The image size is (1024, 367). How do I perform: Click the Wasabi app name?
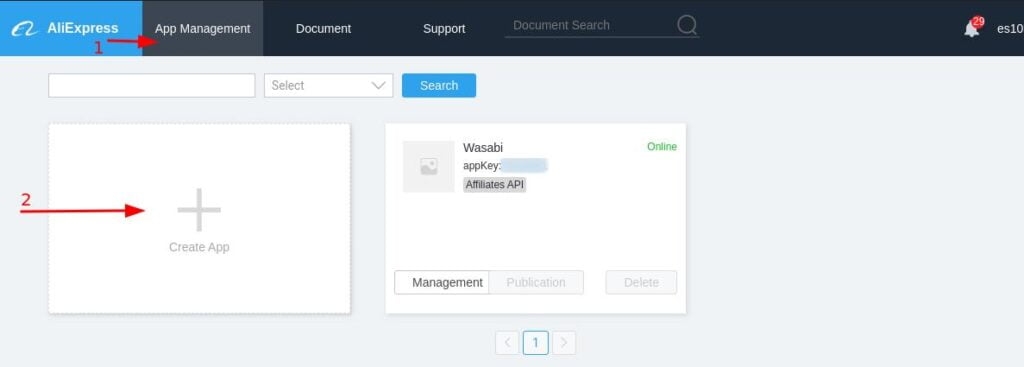pyautogui.click(x=483, y=148)
